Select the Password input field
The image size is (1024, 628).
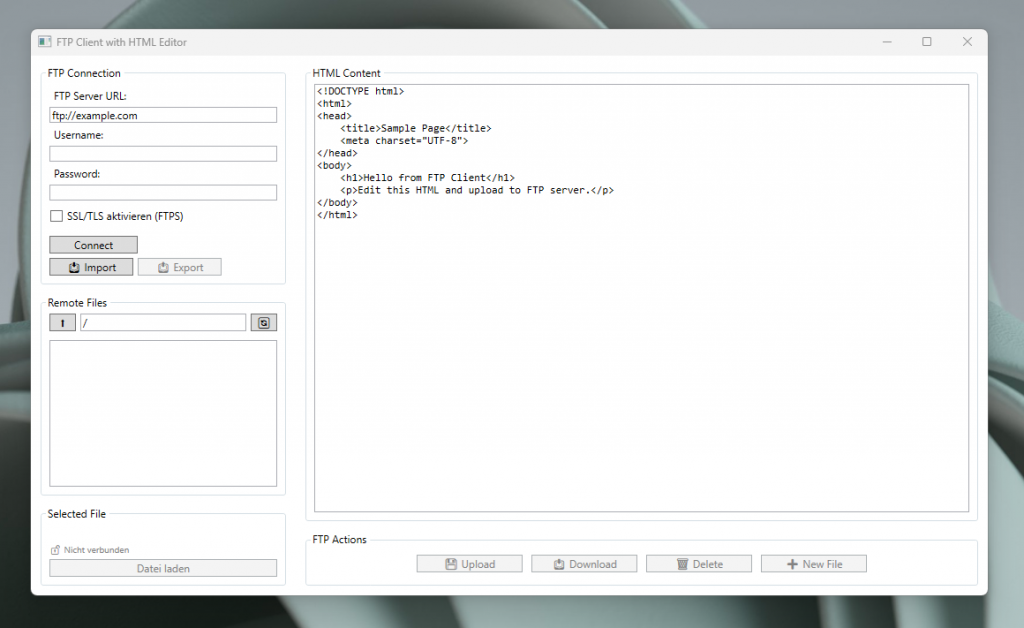pyautogui.click(x=163, y=193)
